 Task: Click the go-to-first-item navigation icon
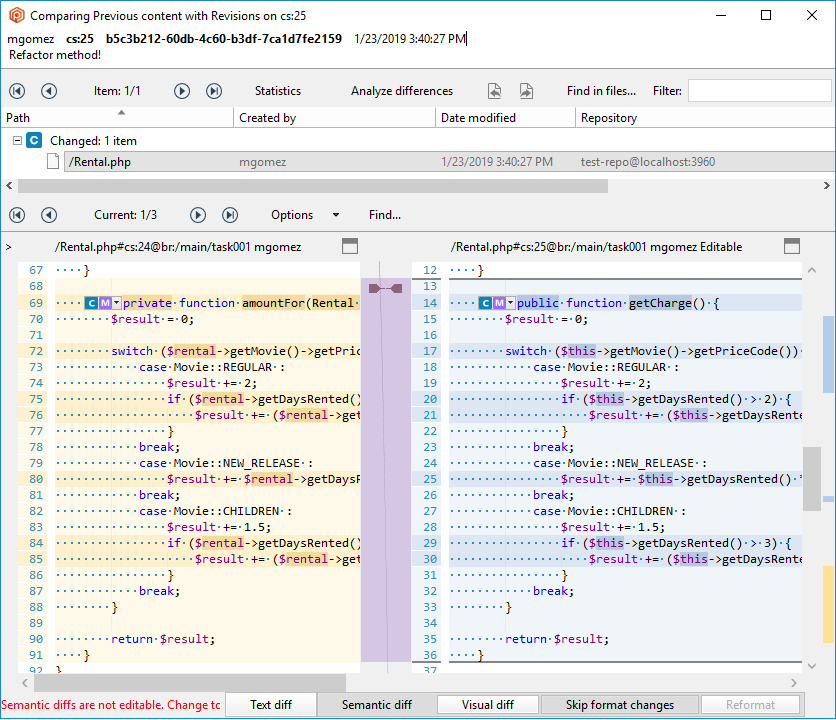[x=16, y=90]
